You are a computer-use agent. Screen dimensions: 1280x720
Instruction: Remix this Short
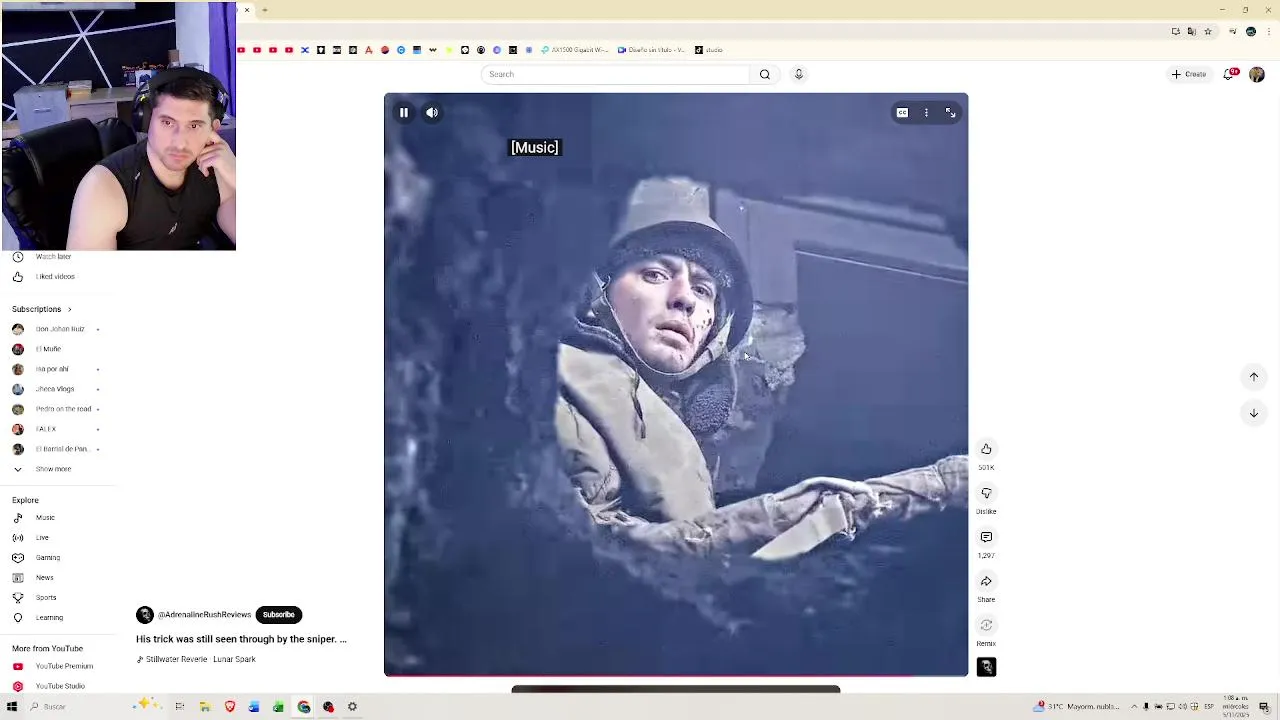[986, 625]
